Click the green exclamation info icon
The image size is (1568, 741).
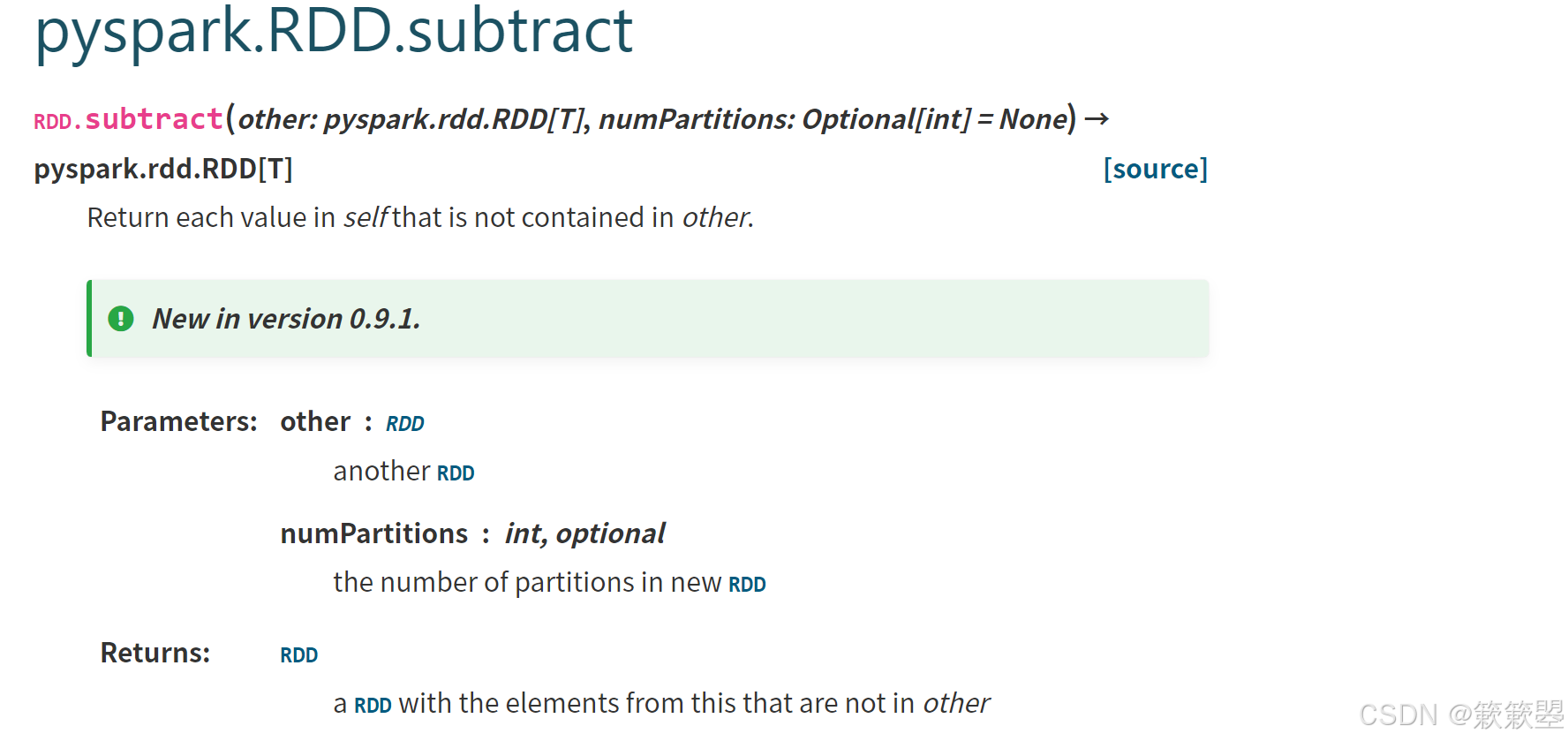click(121, 319)
